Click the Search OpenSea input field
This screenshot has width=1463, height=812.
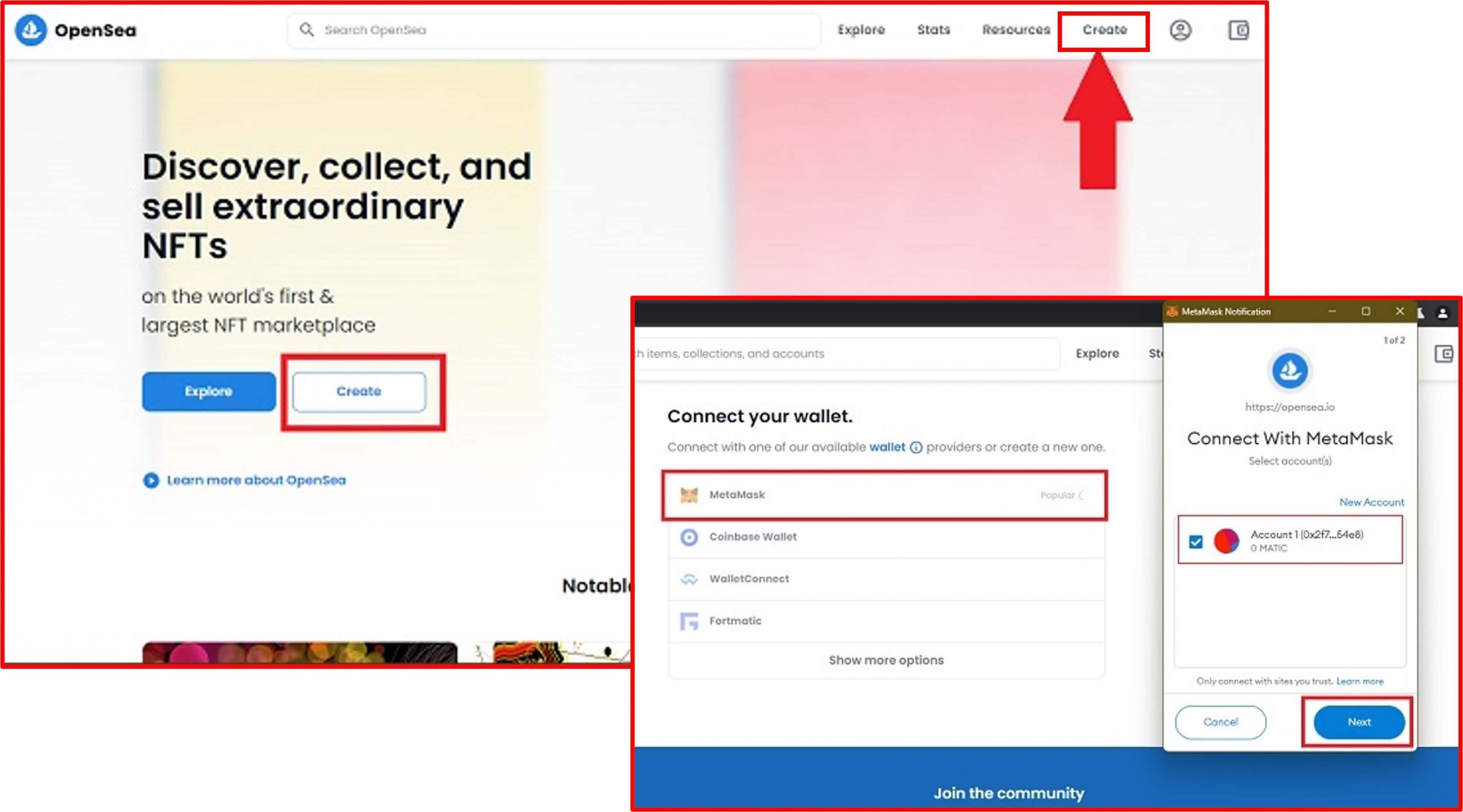560,30
